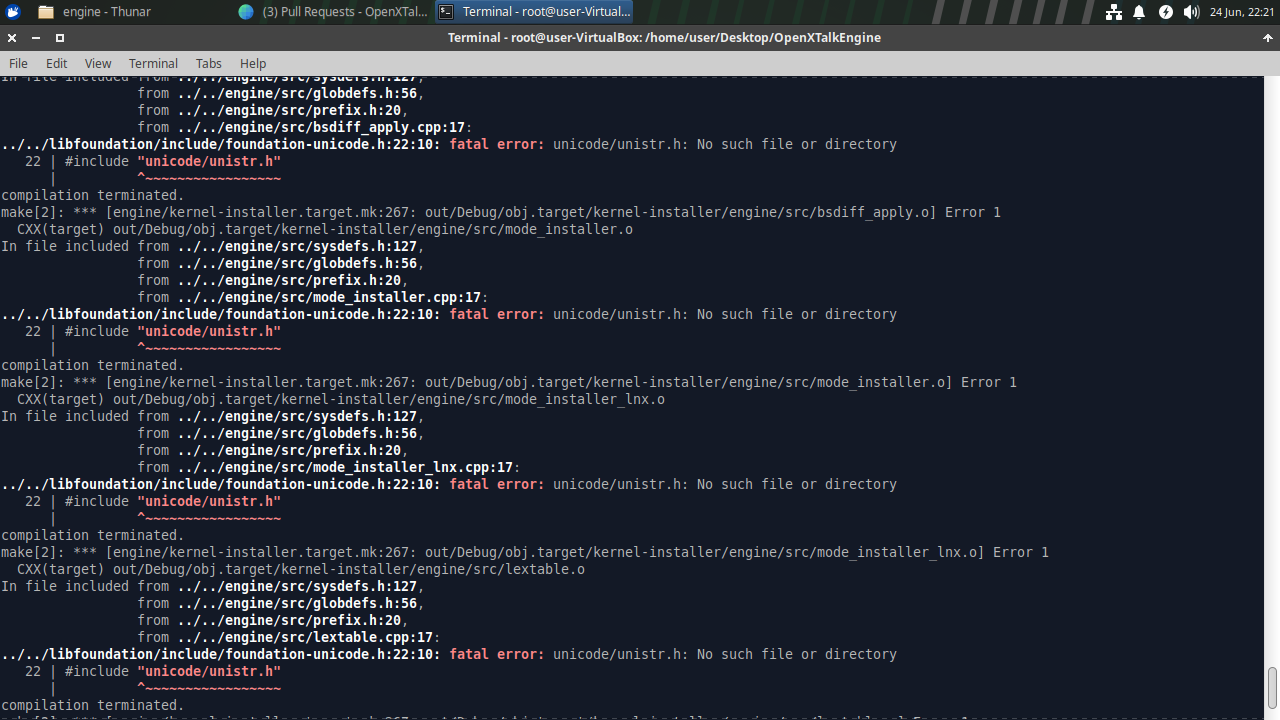Screen dimensions: 1280x720
Task: Open the Whisker applications menu icon
Action: click(x=13, y=12)
